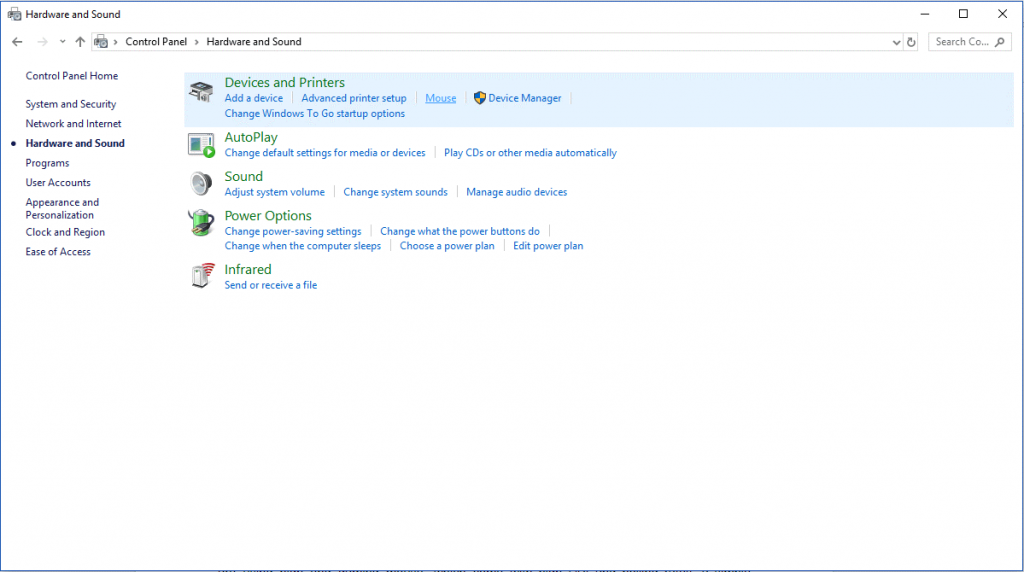Click Play CDs or other media automatically
This screenshot has width=1024, height=572.
(530, 153)
